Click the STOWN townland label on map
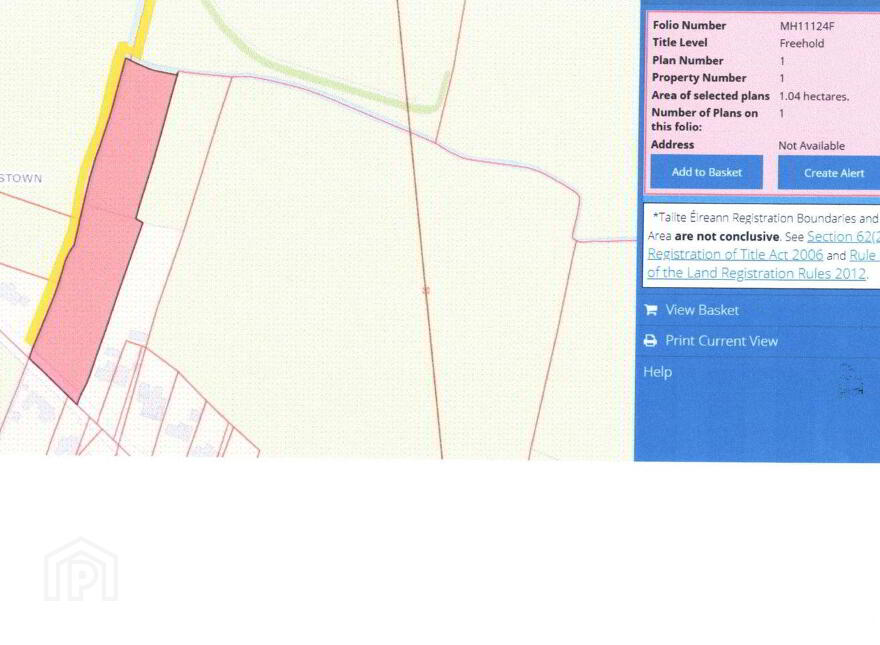The width and height of the screenshot is (880, 645). click(x=21, y=179)
